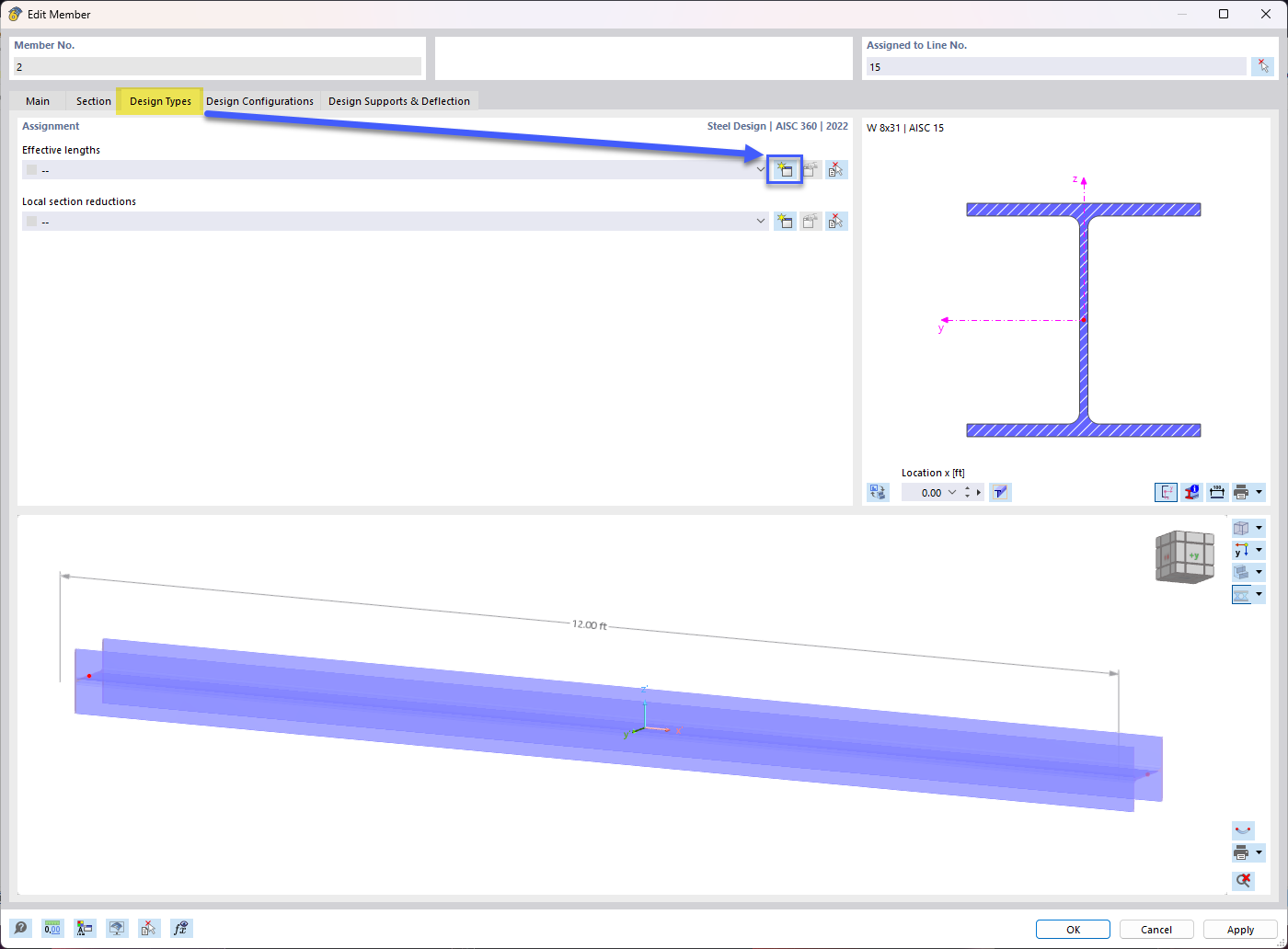Click the navigation view cube
This screenshot has width=1288, height=949.
(x=1185, y=556)
